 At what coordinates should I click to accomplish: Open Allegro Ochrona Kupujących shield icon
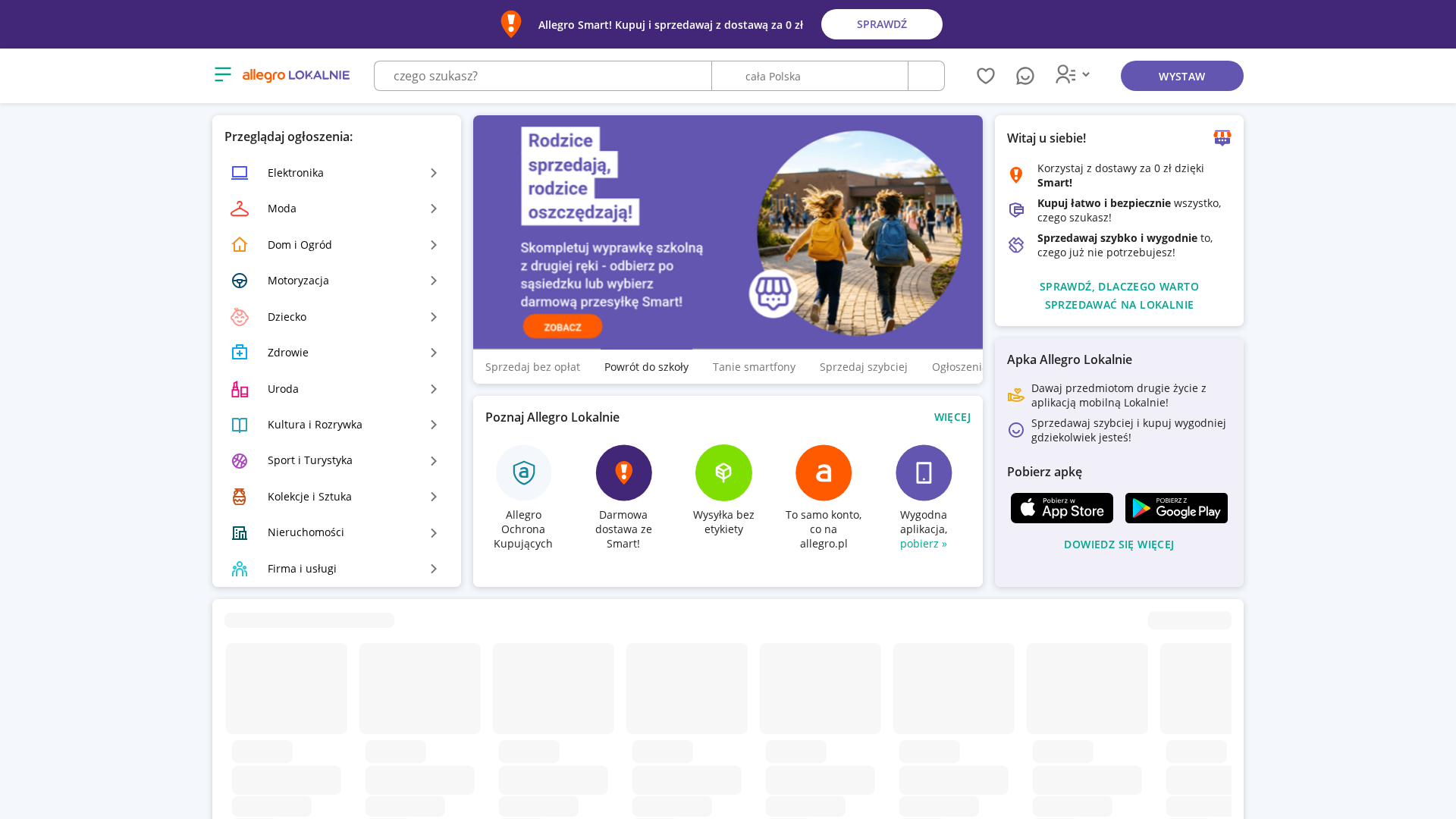(x=524, y=472)
